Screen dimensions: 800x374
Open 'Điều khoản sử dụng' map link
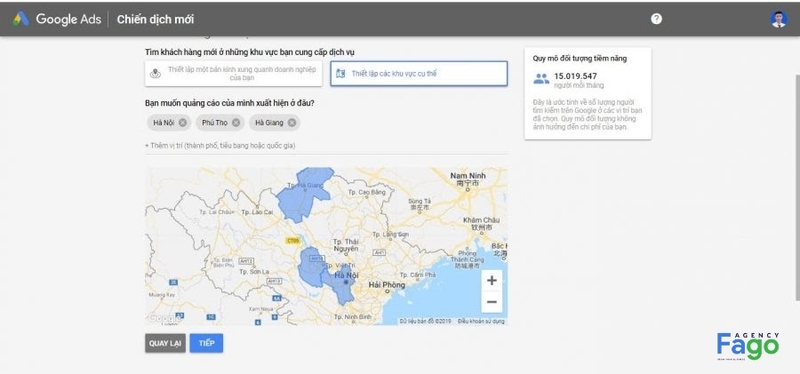pyautogui.click(x=481, y=321)
